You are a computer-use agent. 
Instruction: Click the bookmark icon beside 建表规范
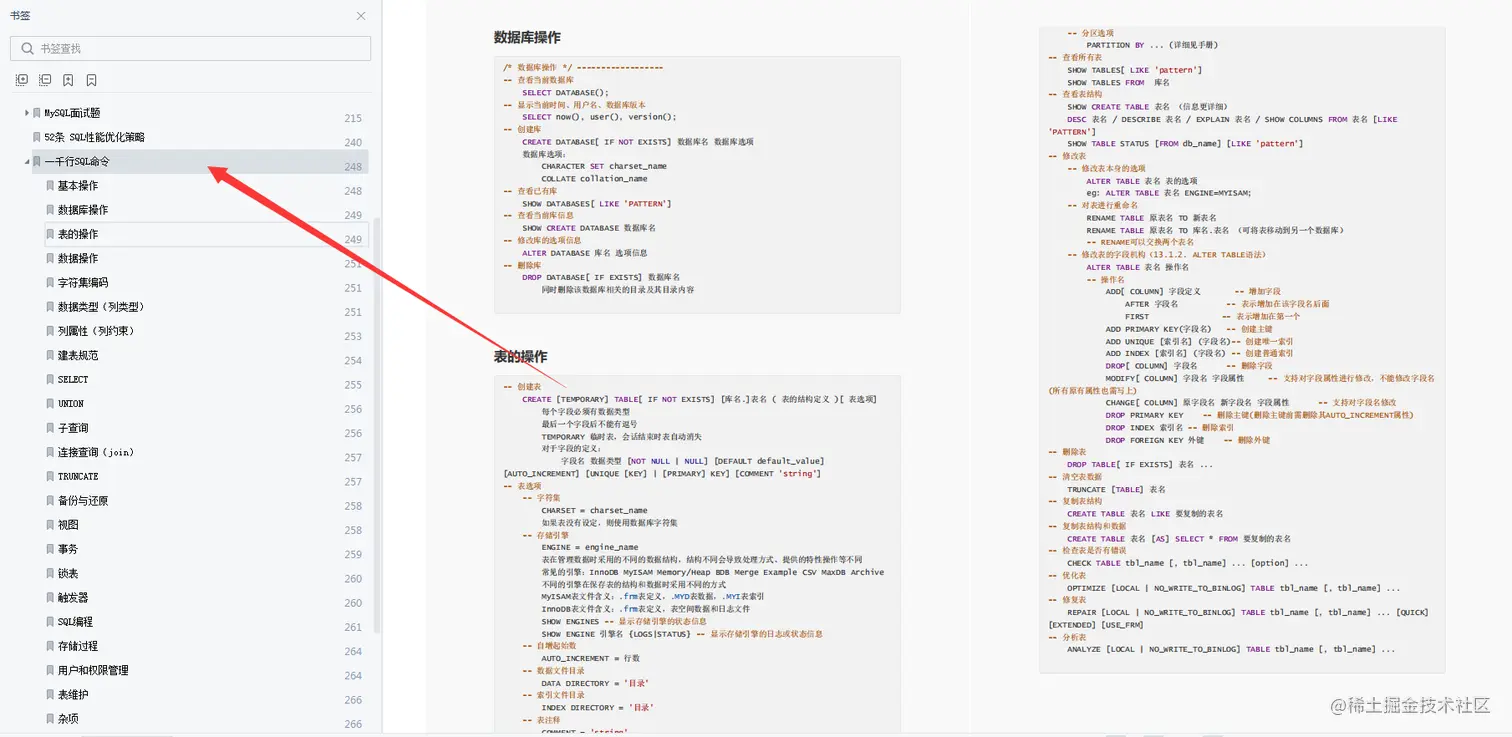pos(50,355)
